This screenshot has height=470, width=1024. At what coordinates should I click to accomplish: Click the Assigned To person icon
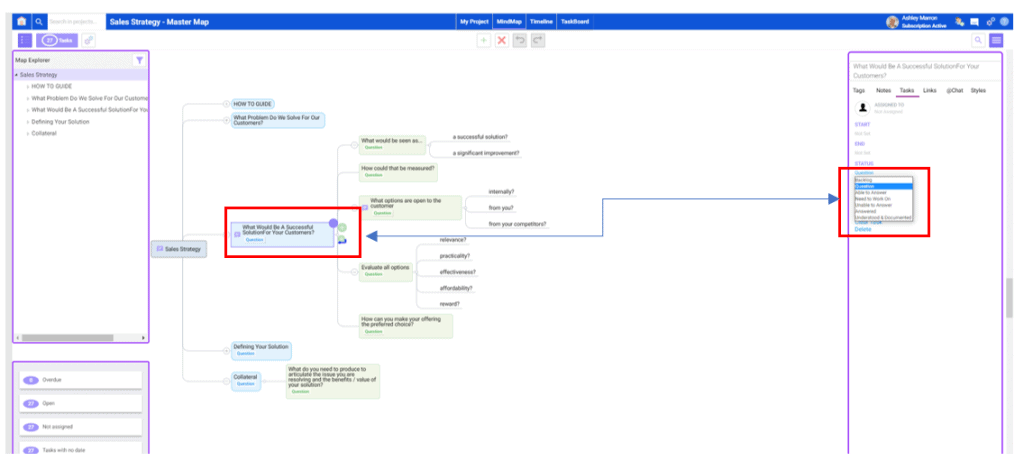coord(862,108)
